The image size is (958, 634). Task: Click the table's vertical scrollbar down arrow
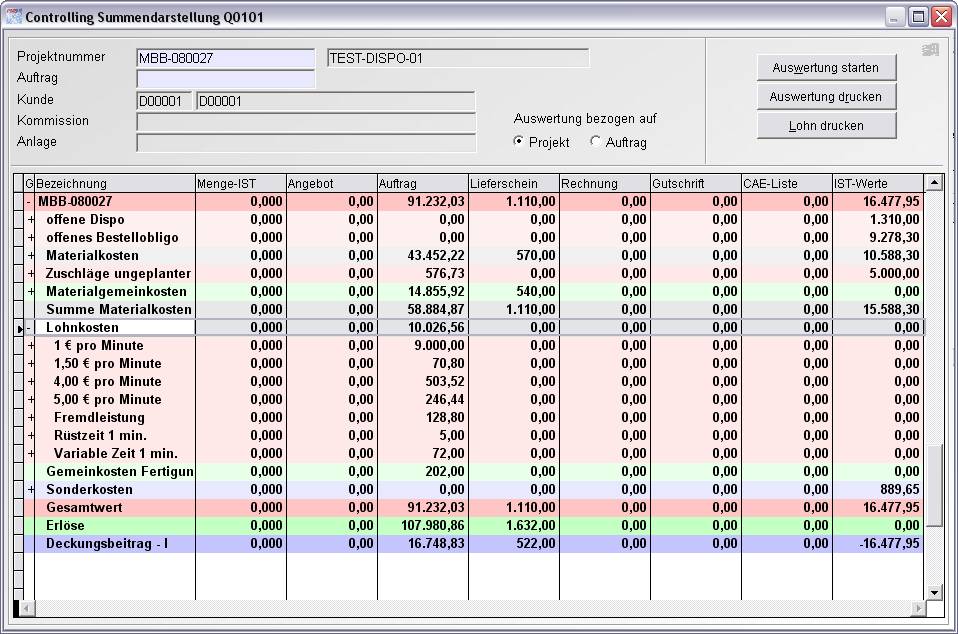934,592
